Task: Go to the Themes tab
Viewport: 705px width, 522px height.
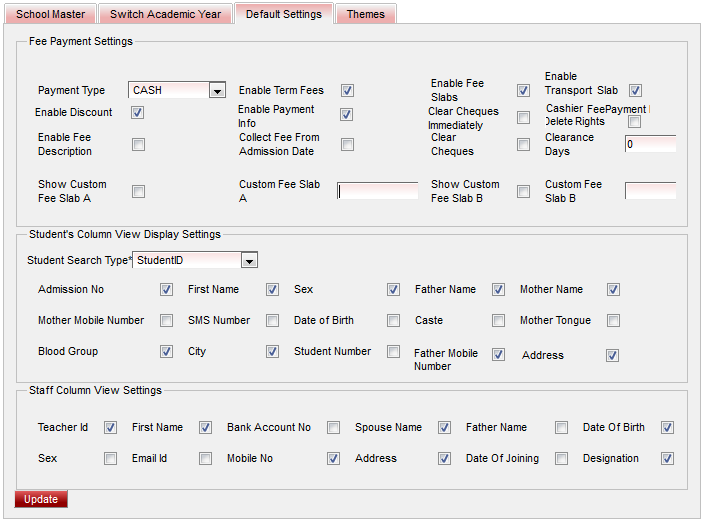Action: [x=365, y=14]
